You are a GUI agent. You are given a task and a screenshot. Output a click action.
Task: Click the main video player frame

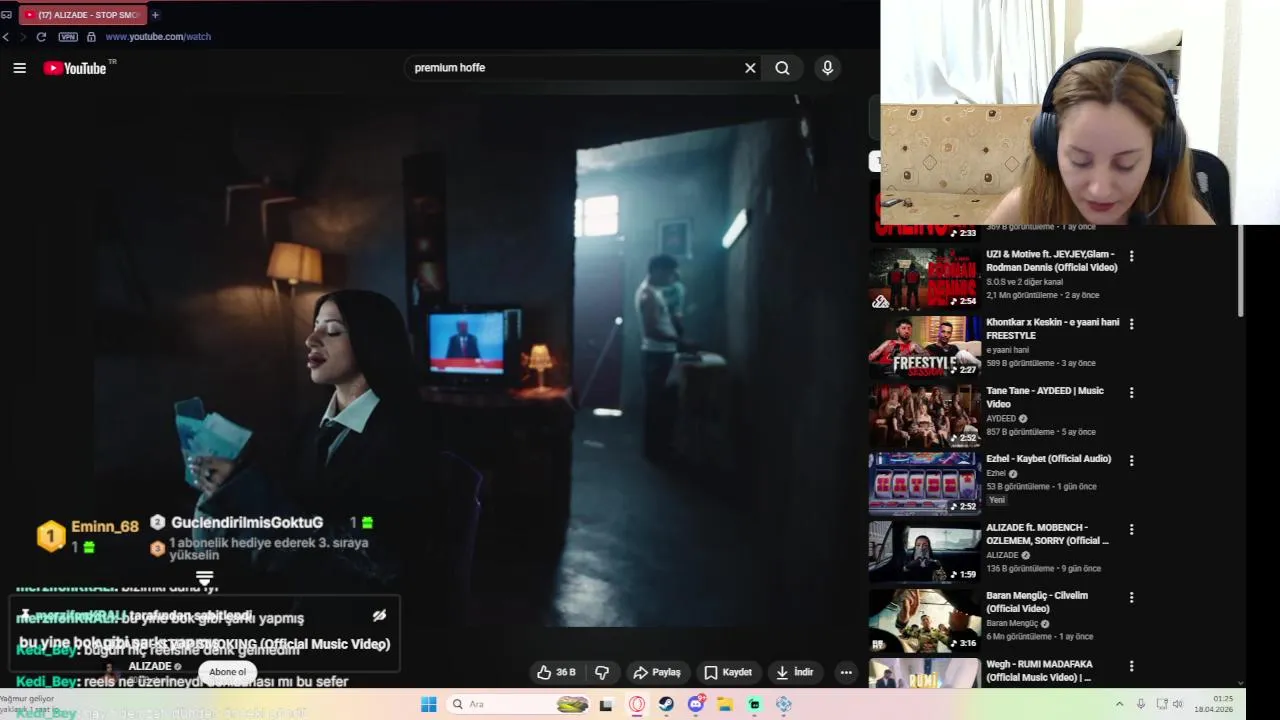point(430,360)
